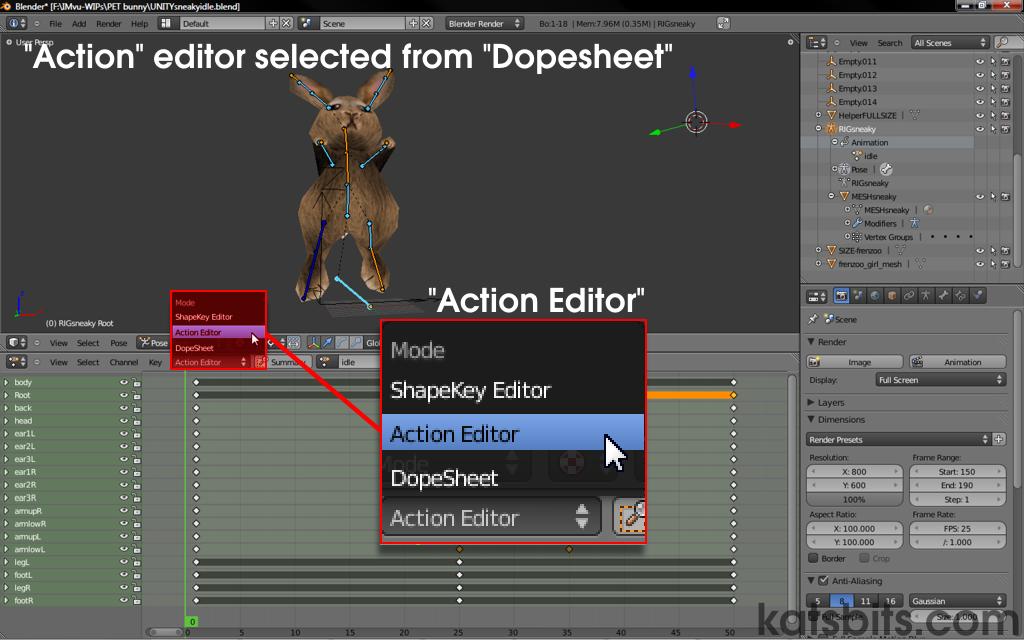Open the Add menu in top header

pos(79,24)
